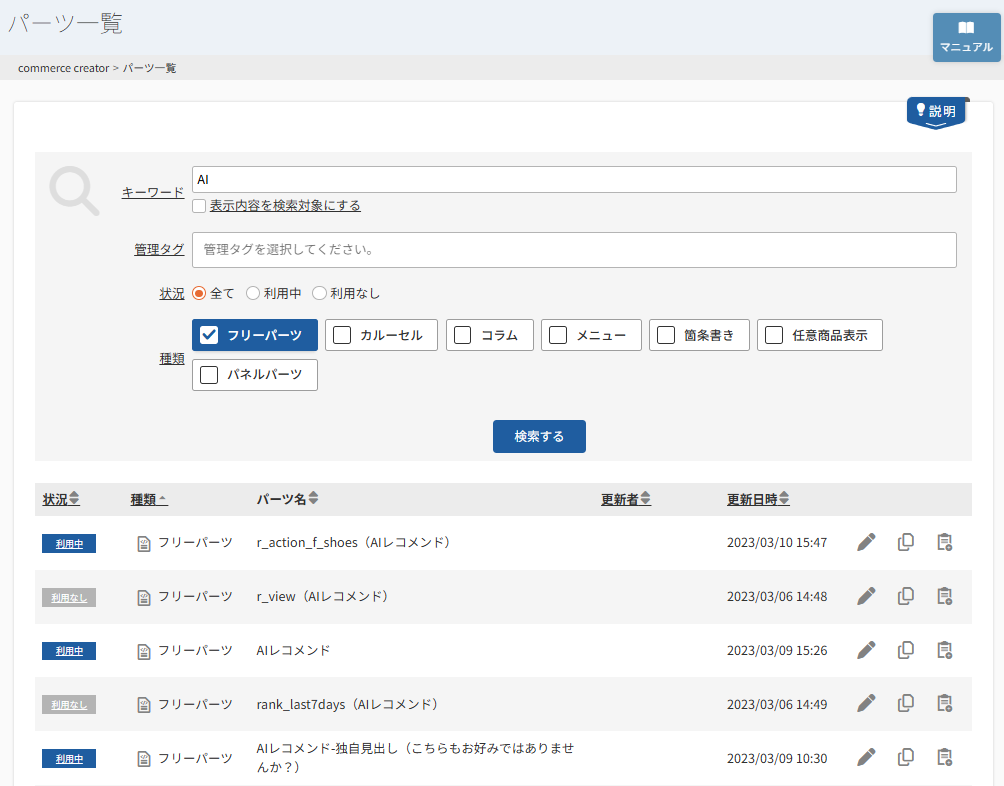Click the edit pencil for r_action_f_shoes row
The width and height of the screenshot is (1004, 786).
pos(866,542)
